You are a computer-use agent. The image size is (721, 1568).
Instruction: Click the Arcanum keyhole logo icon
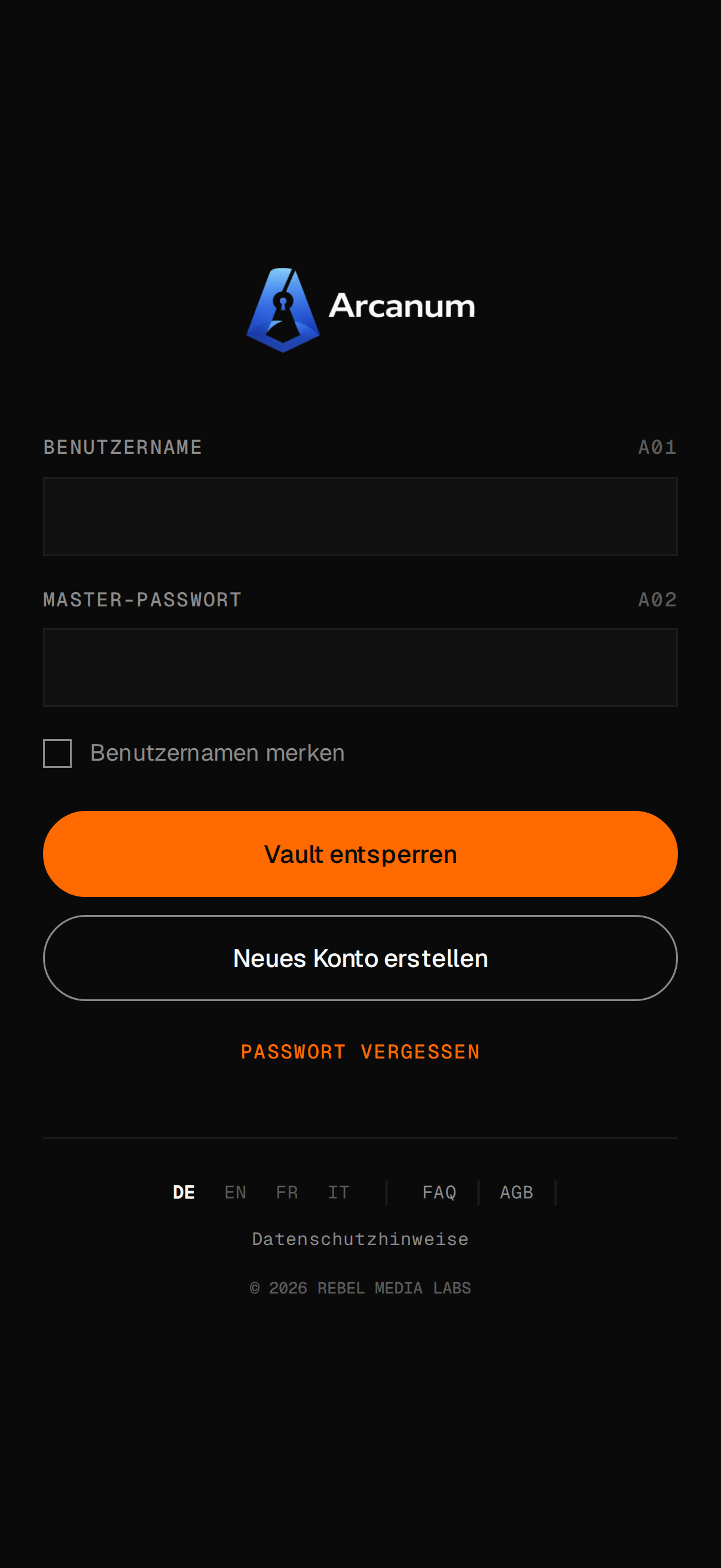click(283, 310)
